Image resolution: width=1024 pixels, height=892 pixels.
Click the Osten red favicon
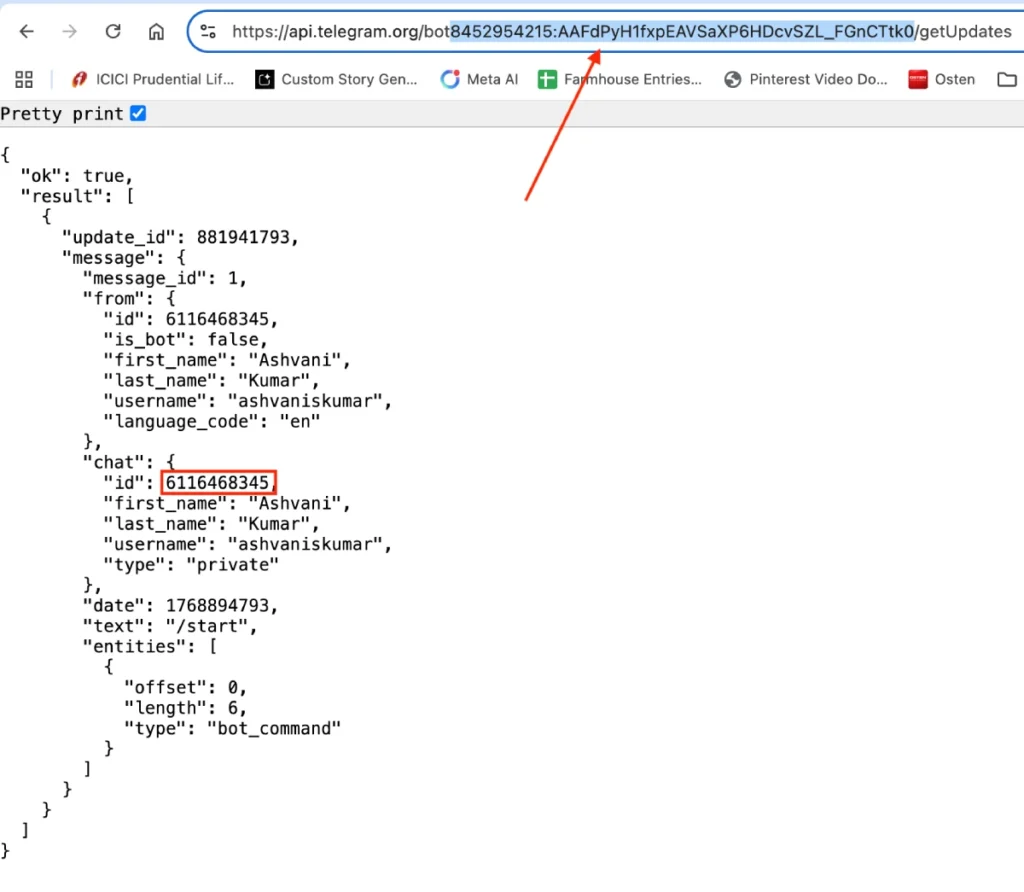tap(918, 80)
